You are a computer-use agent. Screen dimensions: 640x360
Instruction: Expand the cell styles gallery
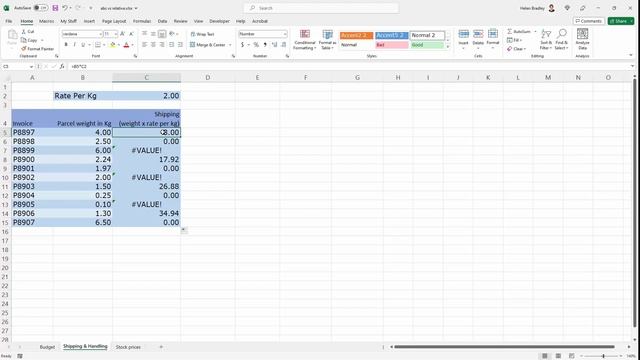(448, 47)
